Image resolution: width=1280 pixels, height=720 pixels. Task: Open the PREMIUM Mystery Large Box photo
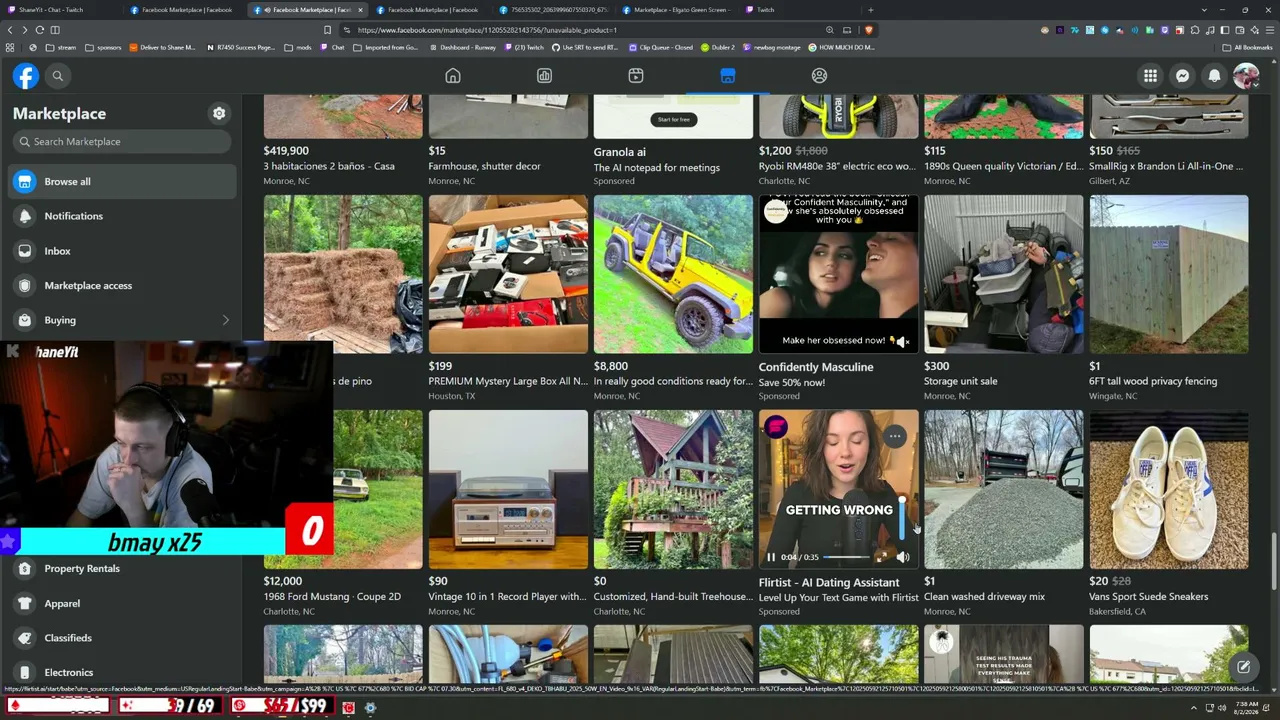[x=508, y=274]
